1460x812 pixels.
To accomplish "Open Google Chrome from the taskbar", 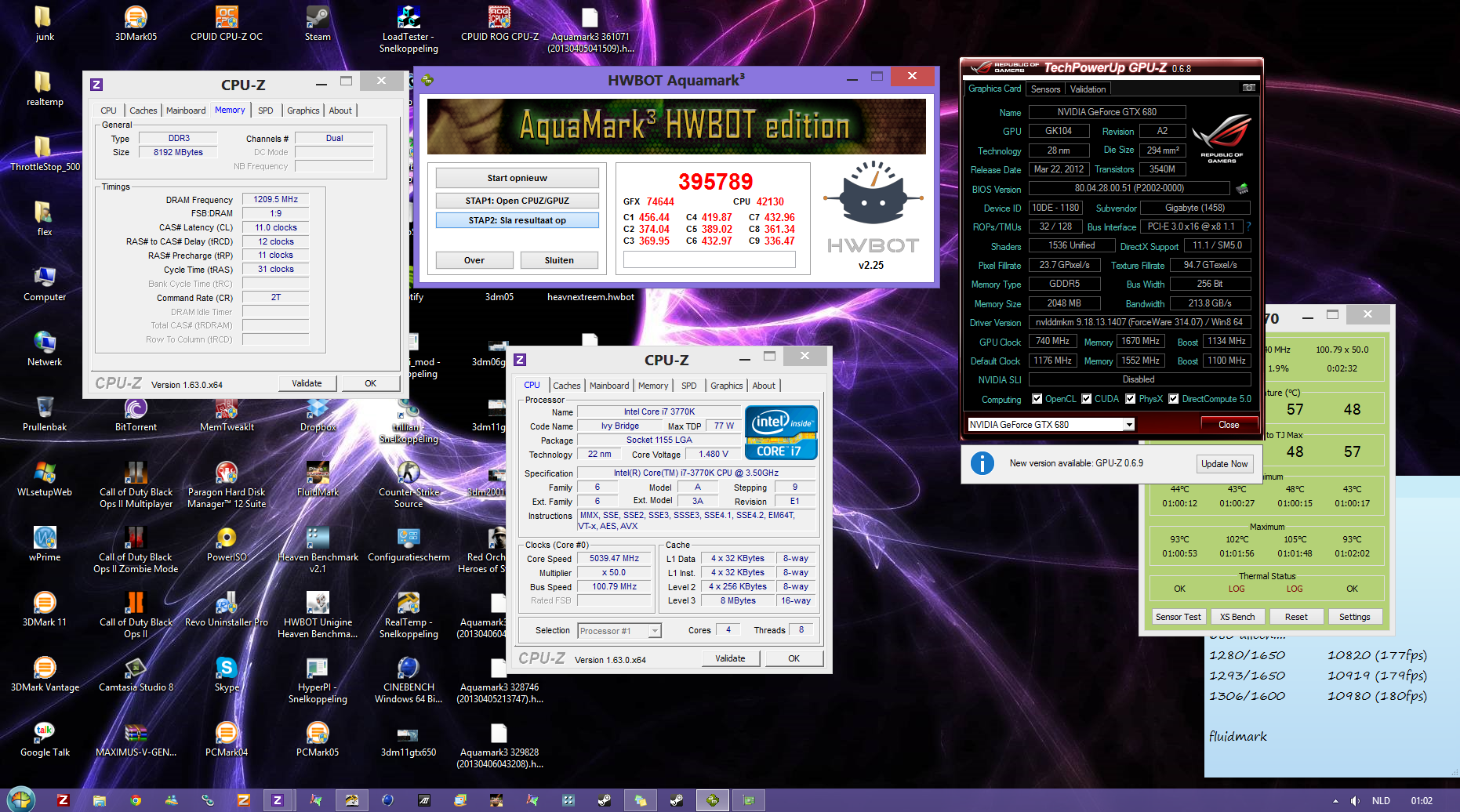I will (x=136, y=800).
